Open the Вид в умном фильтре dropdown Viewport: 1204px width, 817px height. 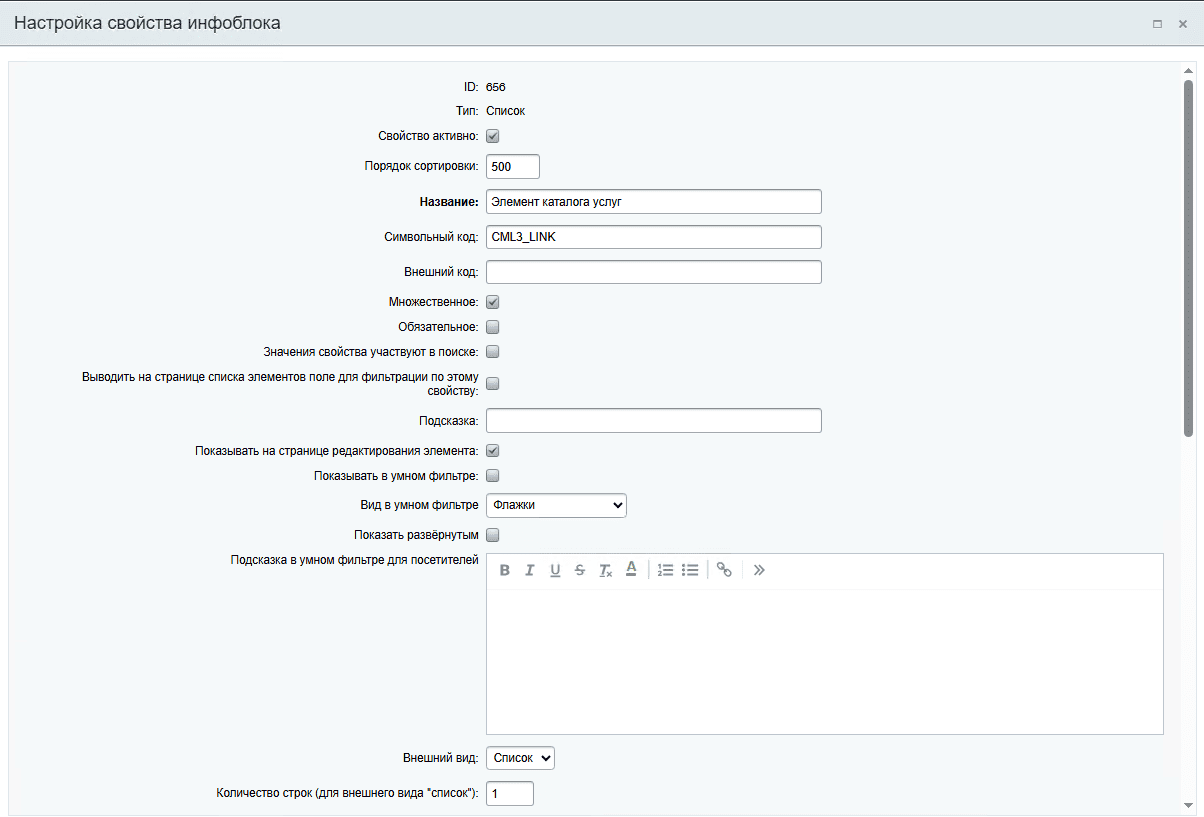point(556,505)
